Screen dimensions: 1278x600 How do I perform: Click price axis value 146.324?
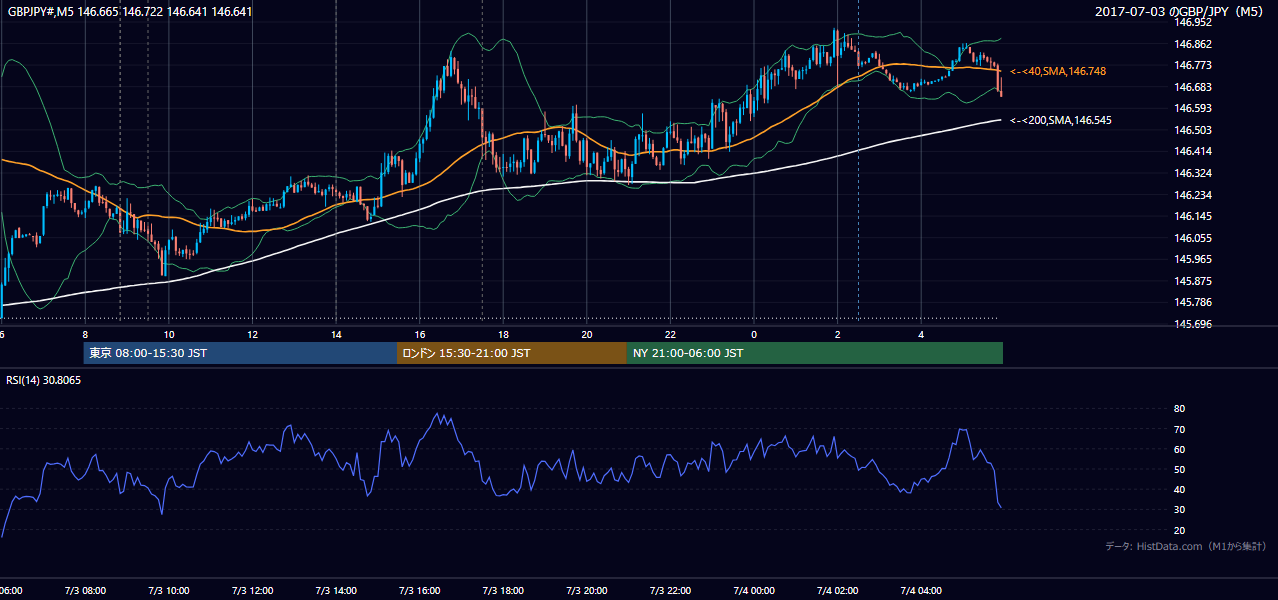[x=1192, y=173]
